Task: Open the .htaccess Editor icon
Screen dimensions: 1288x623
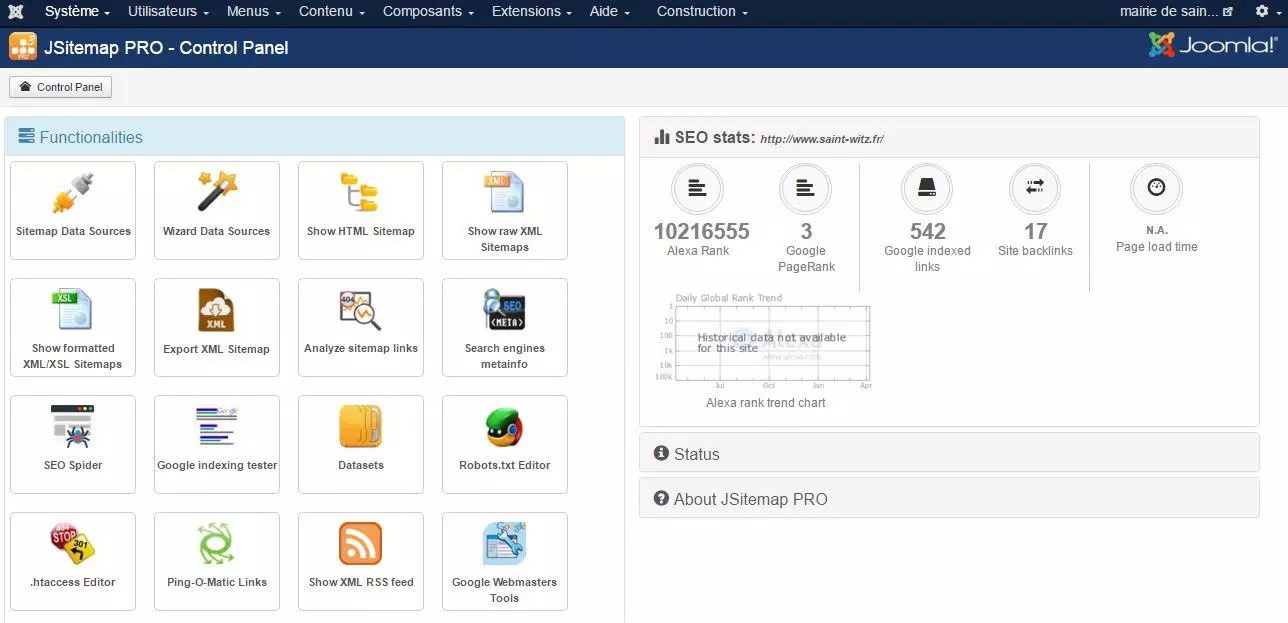Action: (73, 543)
